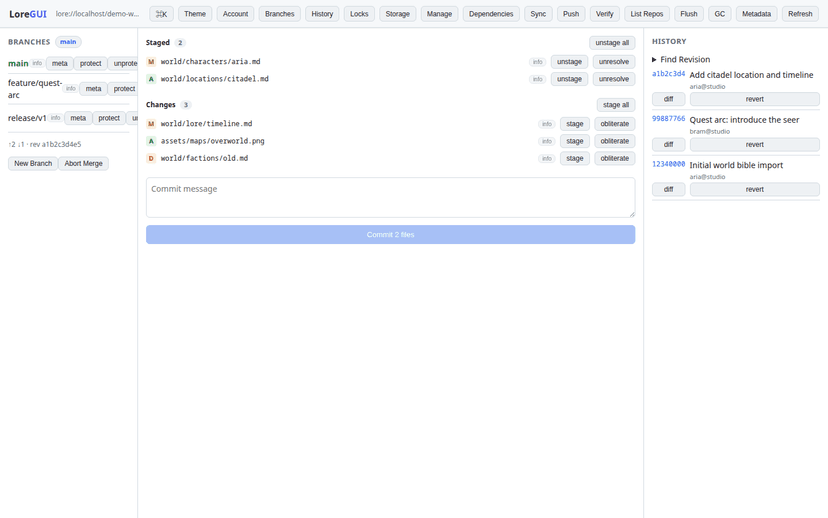Open Dependencies in the toolbar
Image resolution: width=828 pixels, height=518 pixels.
pyautogui.click(x=491, y=14)
